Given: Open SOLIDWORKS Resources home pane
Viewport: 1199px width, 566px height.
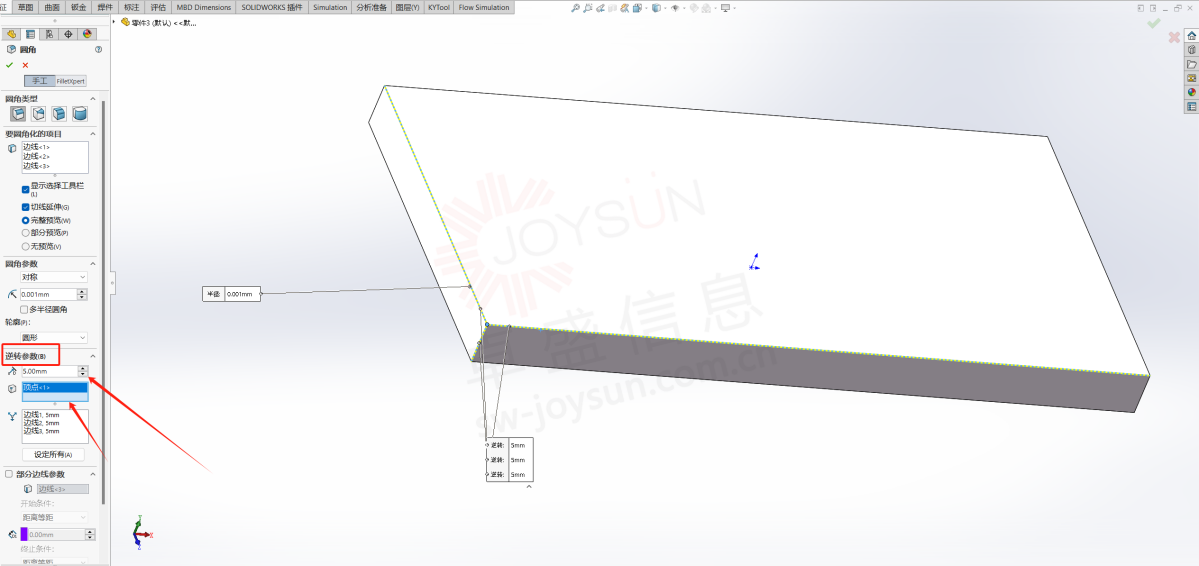Looking at the screenshot, I should [x=1191, y=36].
